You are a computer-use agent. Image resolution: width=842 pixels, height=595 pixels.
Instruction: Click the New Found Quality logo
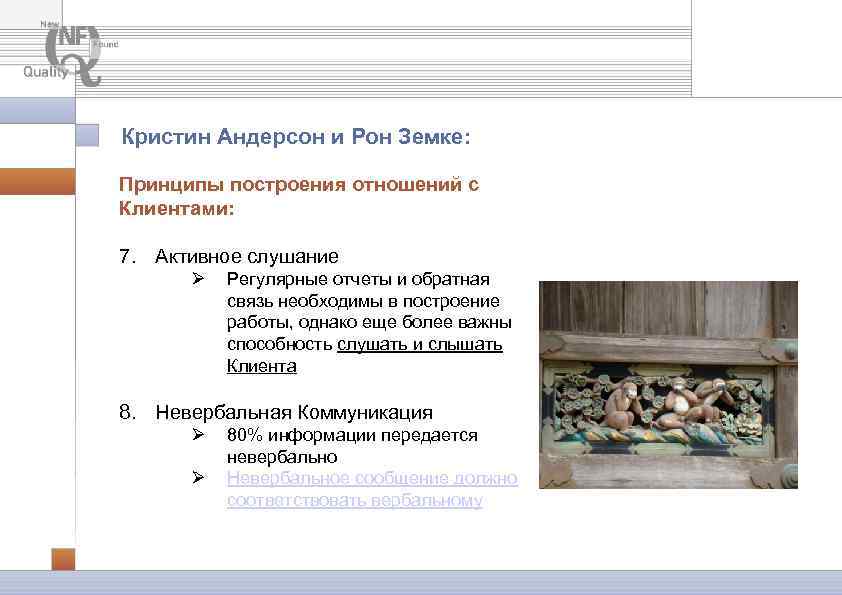click(71, 54)
